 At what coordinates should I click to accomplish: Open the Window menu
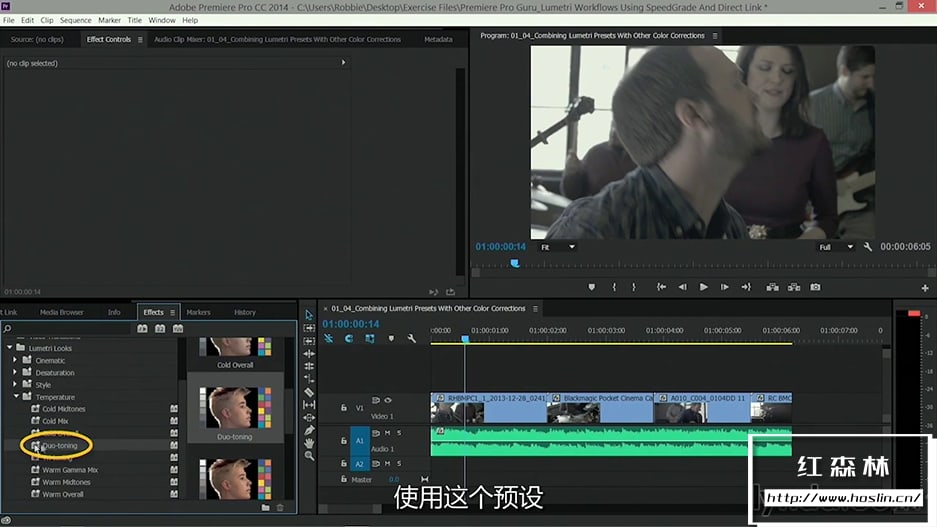click(x=162, y=20)
